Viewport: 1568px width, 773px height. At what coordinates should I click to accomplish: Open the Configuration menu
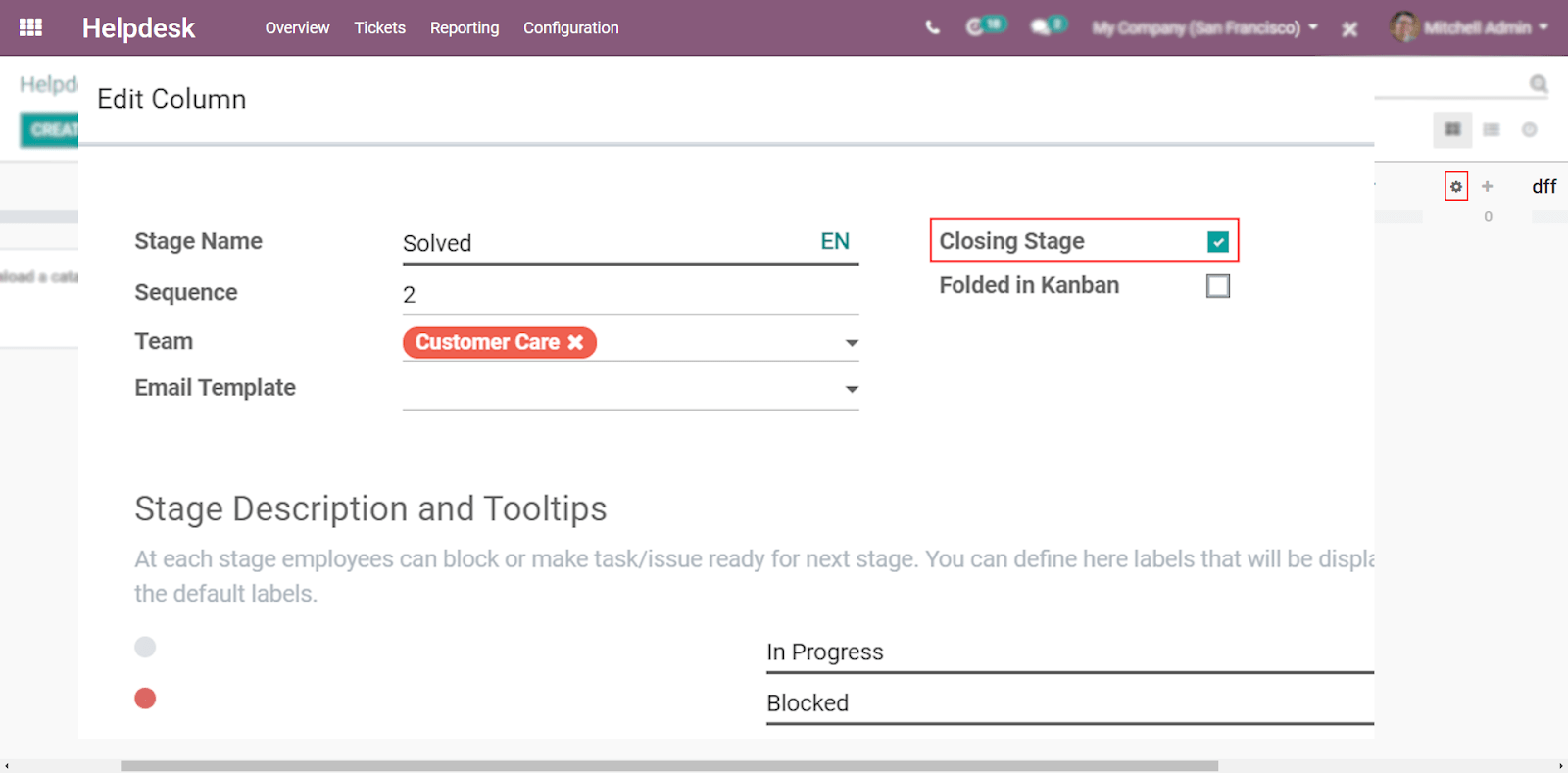[x=571, y=27]
